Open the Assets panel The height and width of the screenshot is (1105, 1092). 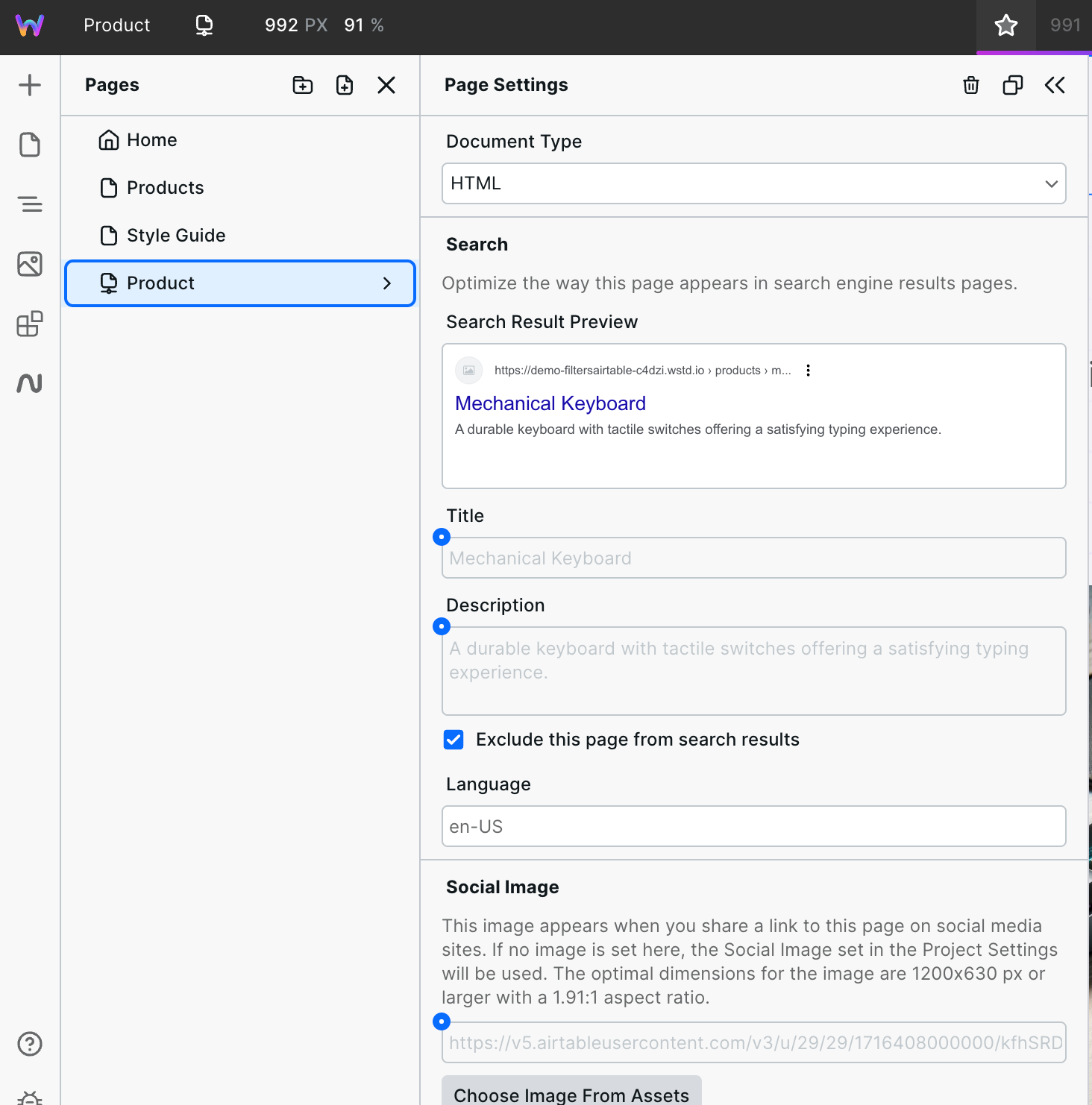pos(29,264)
